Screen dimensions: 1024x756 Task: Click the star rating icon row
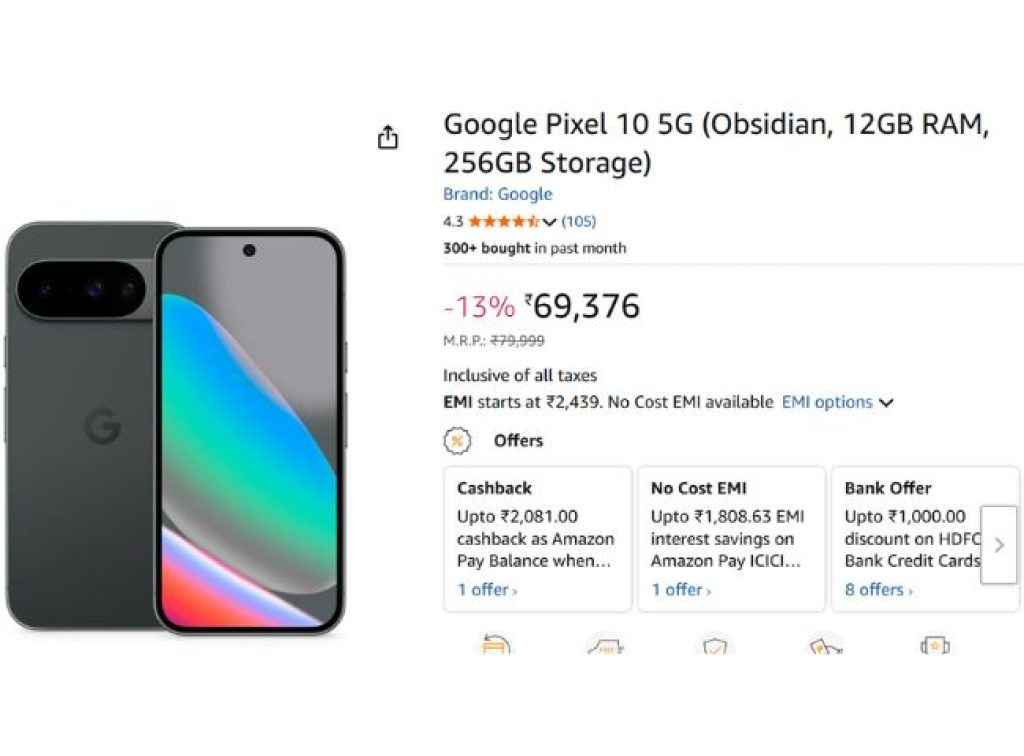pos(503,222)
